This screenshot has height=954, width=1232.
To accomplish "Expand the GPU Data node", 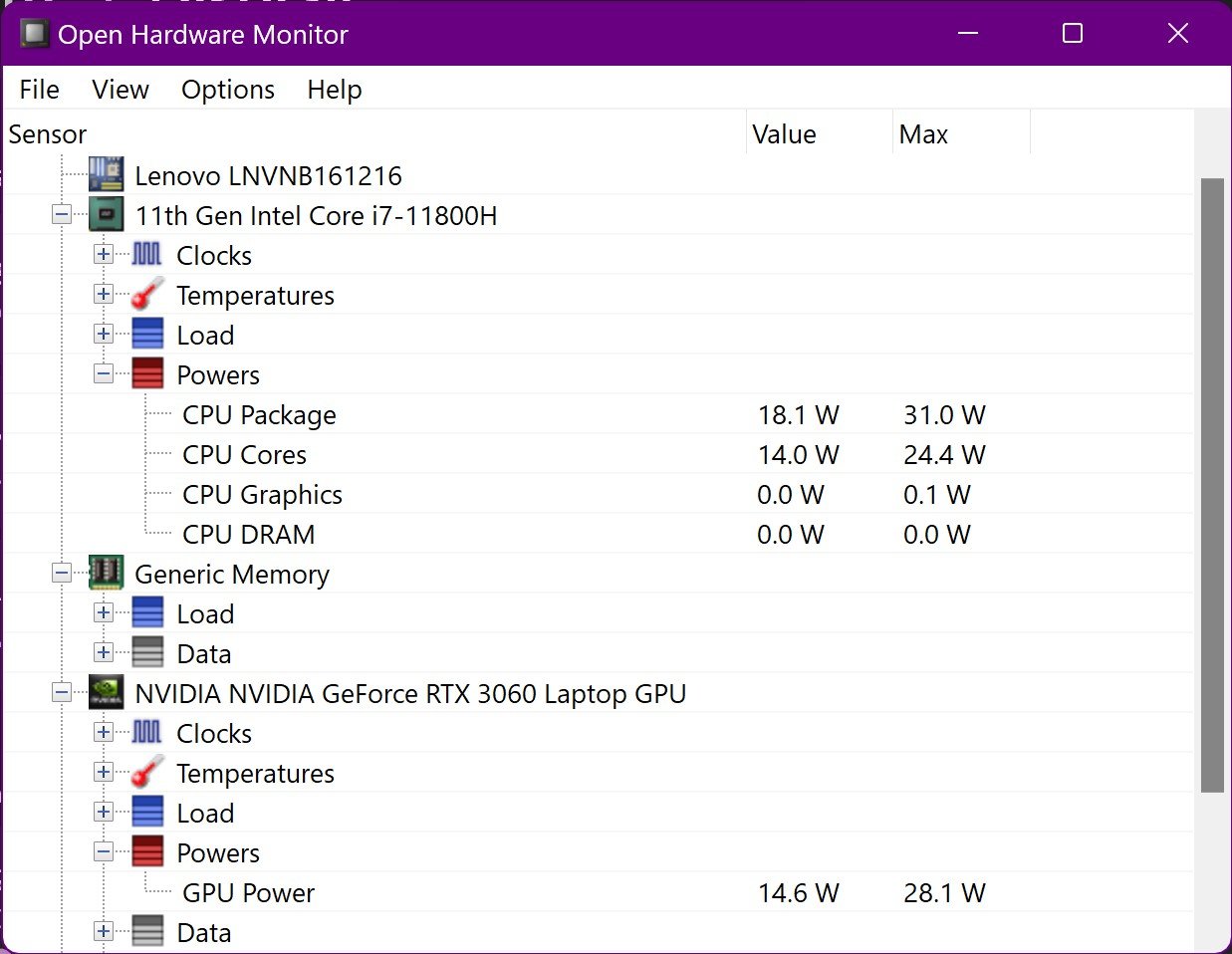I will (104, 931).
